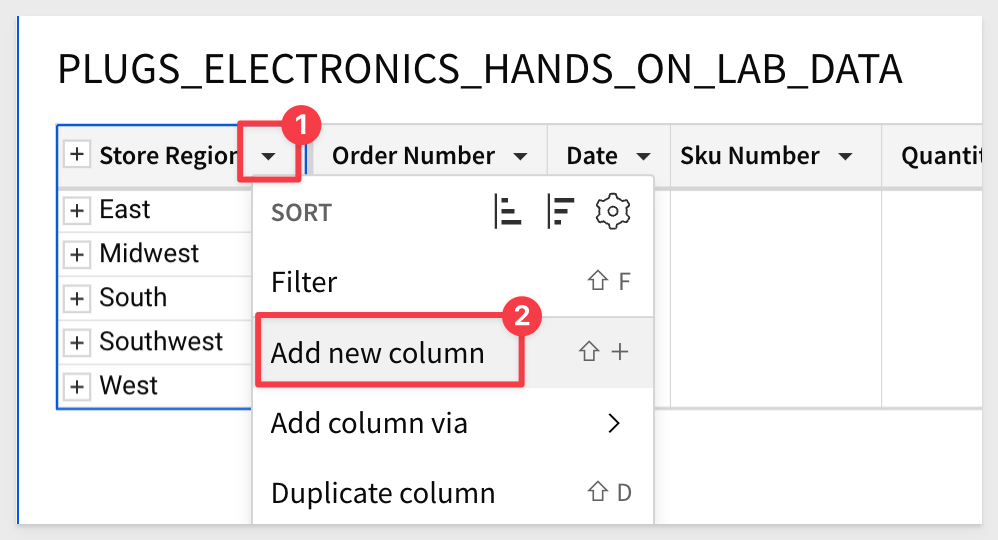Expand the West region row
Image resolution: width=998 pixels, height=540 pixels.
click(77, 386)
